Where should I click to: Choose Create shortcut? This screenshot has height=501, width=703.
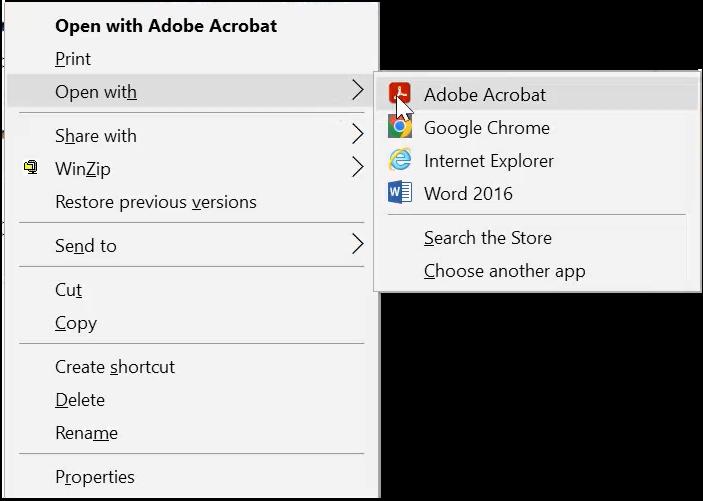tap(115, 367)
